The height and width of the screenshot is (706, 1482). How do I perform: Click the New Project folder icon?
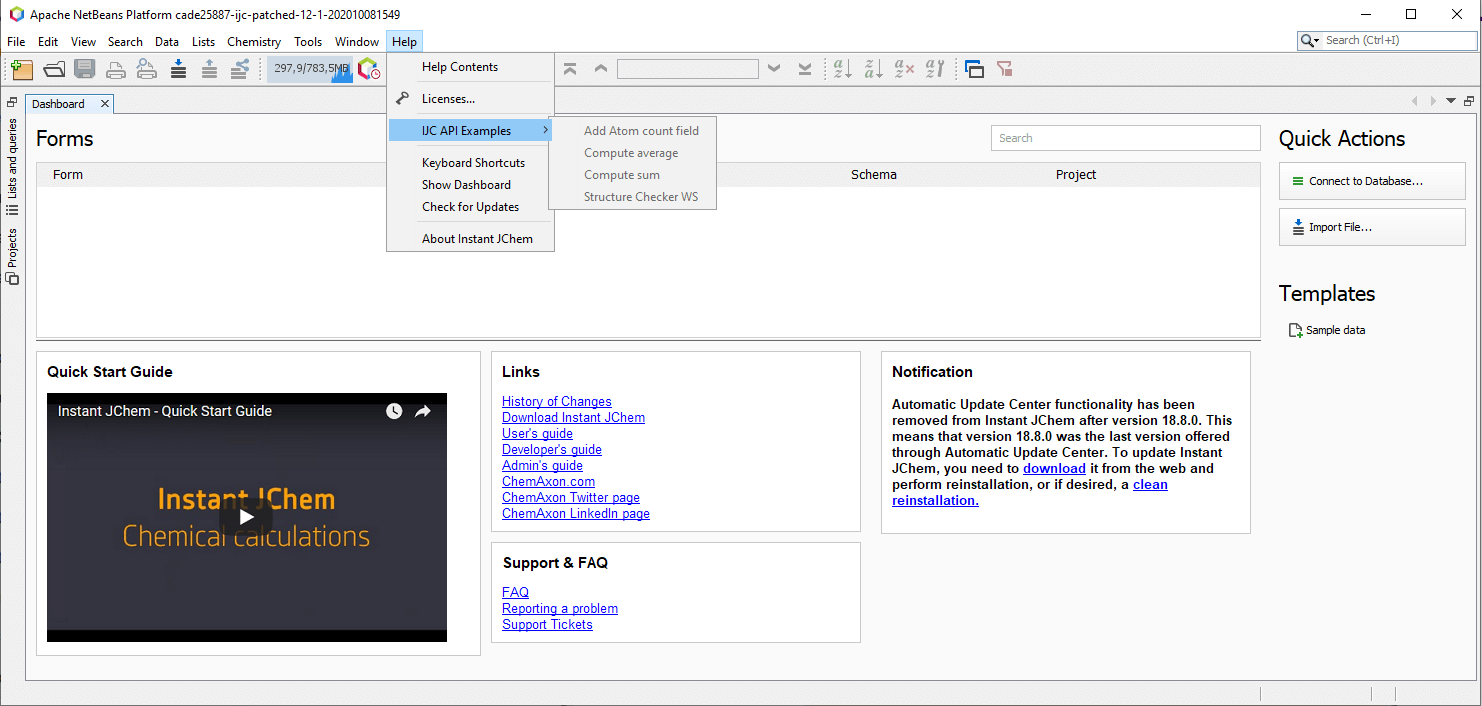point(22,69)
